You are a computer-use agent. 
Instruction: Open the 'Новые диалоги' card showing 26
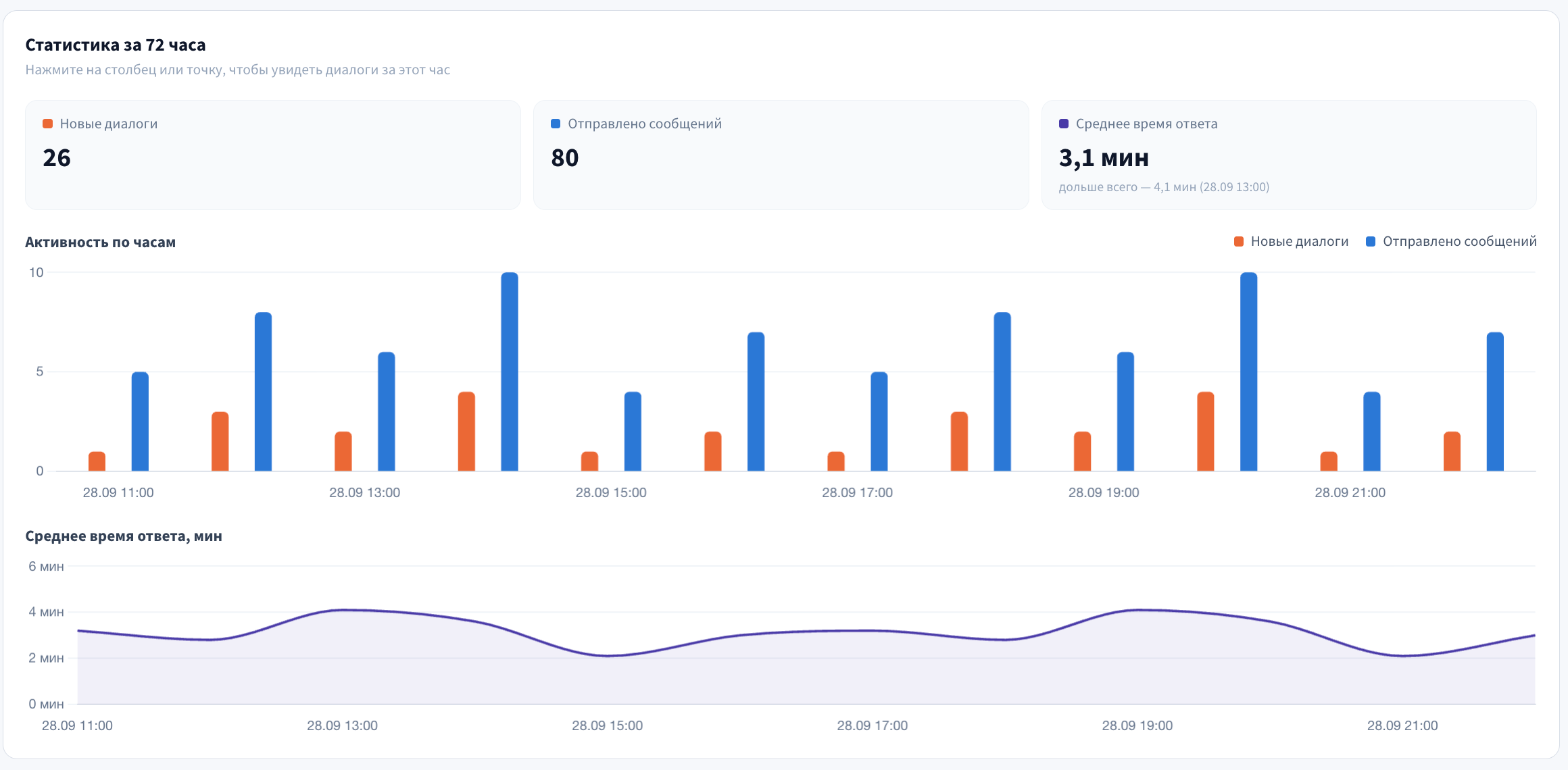point(273,155)
